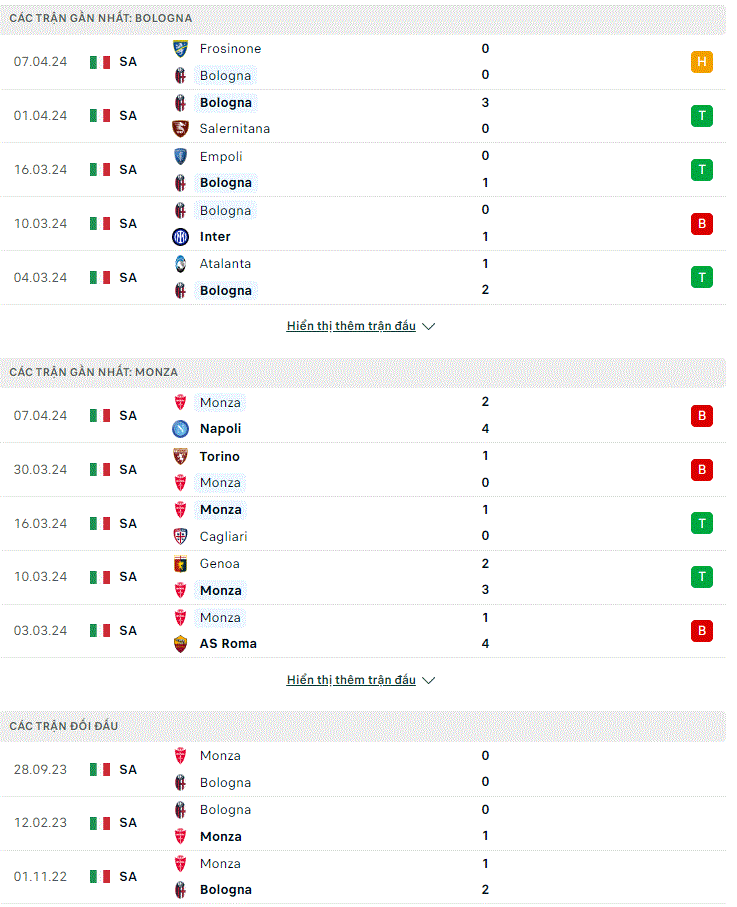
Task: Click the Inter Milan logo icon
Action: (180, 237)
